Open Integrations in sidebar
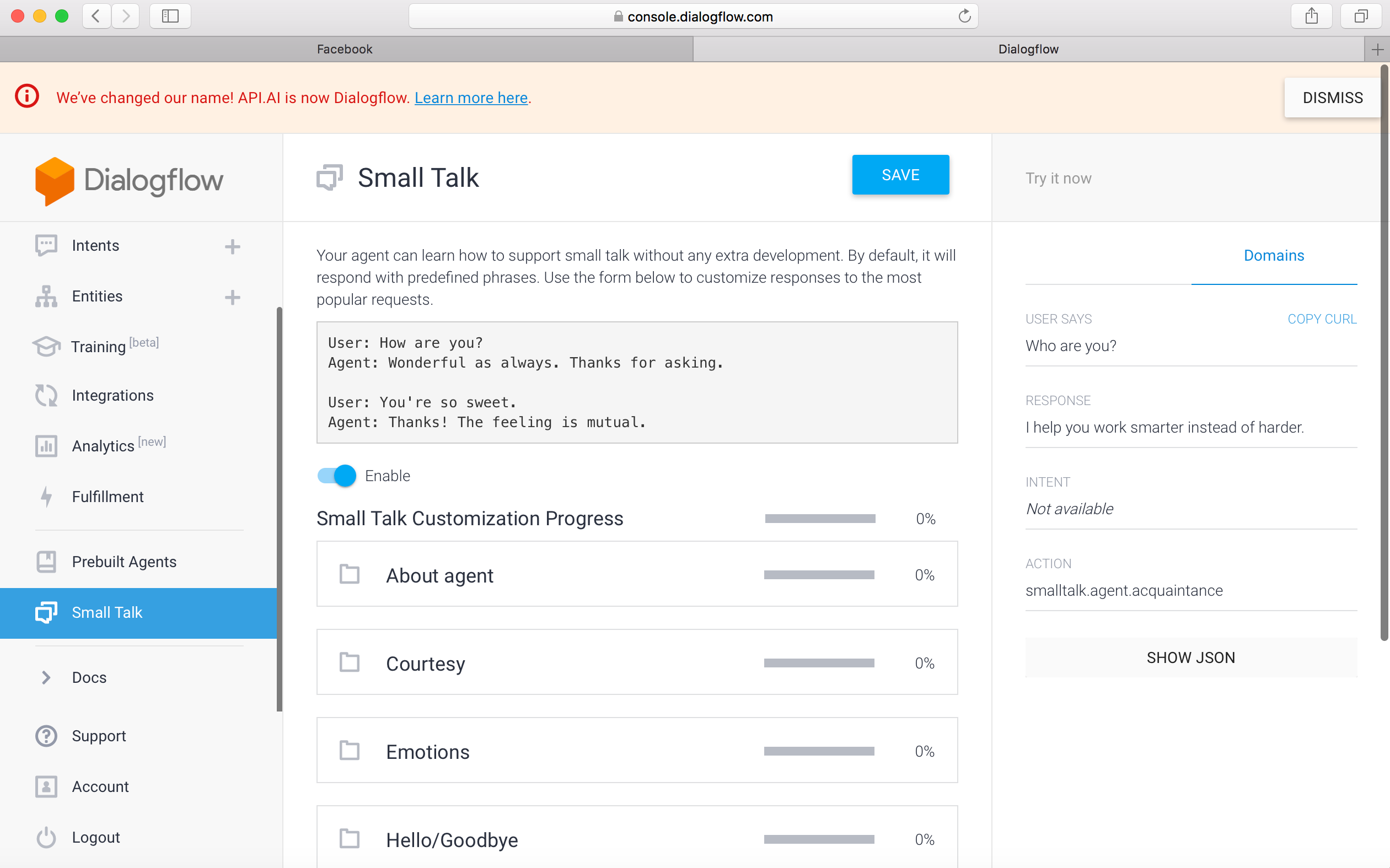The height and width of the screenshot is (868, 1390). tap(112, 396)
